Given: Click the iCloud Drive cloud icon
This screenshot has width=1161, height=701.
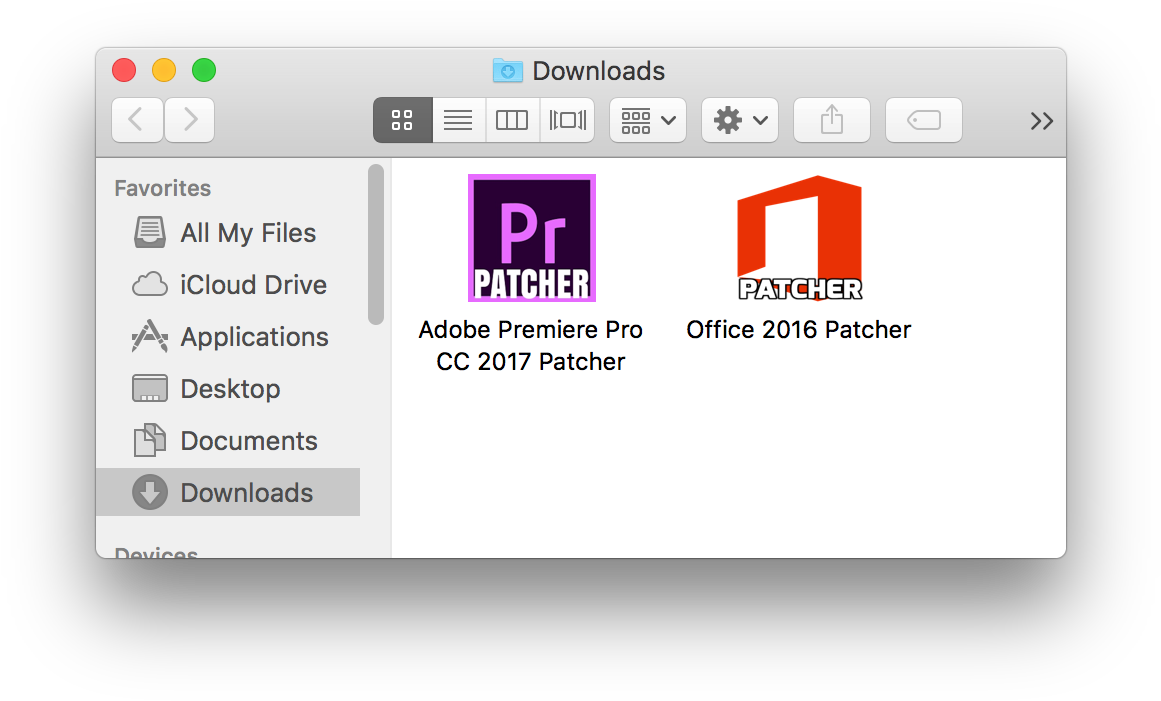Looking at the screenshot, I should click(150, 285).
